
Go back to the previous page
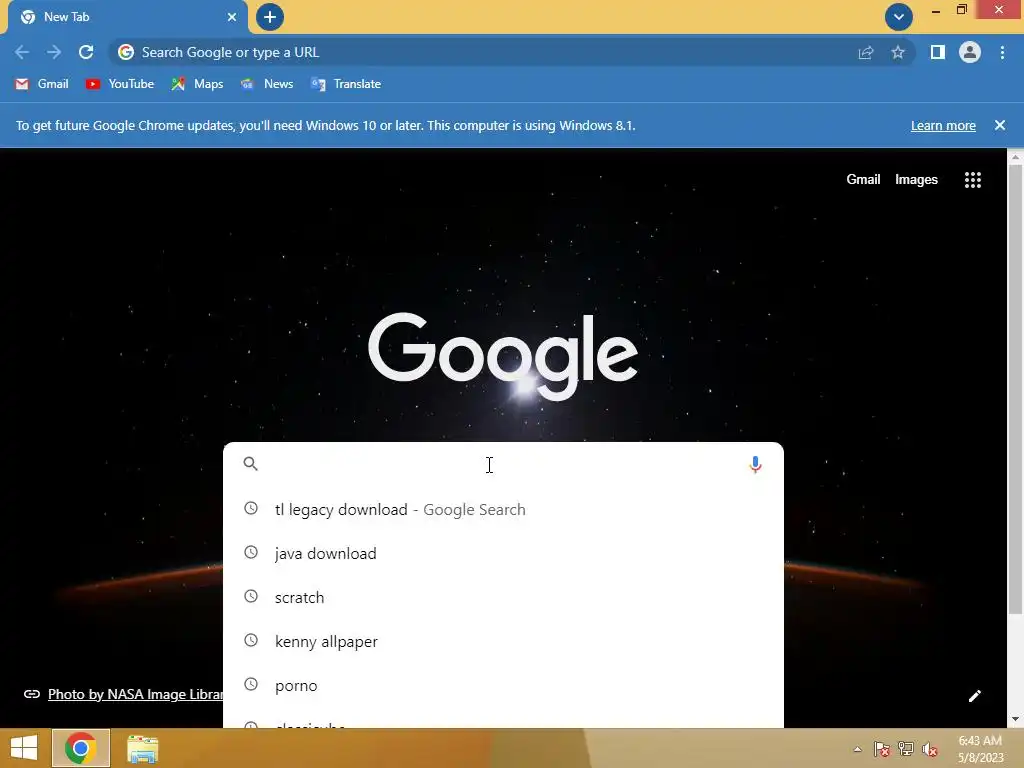coord(22,52)
